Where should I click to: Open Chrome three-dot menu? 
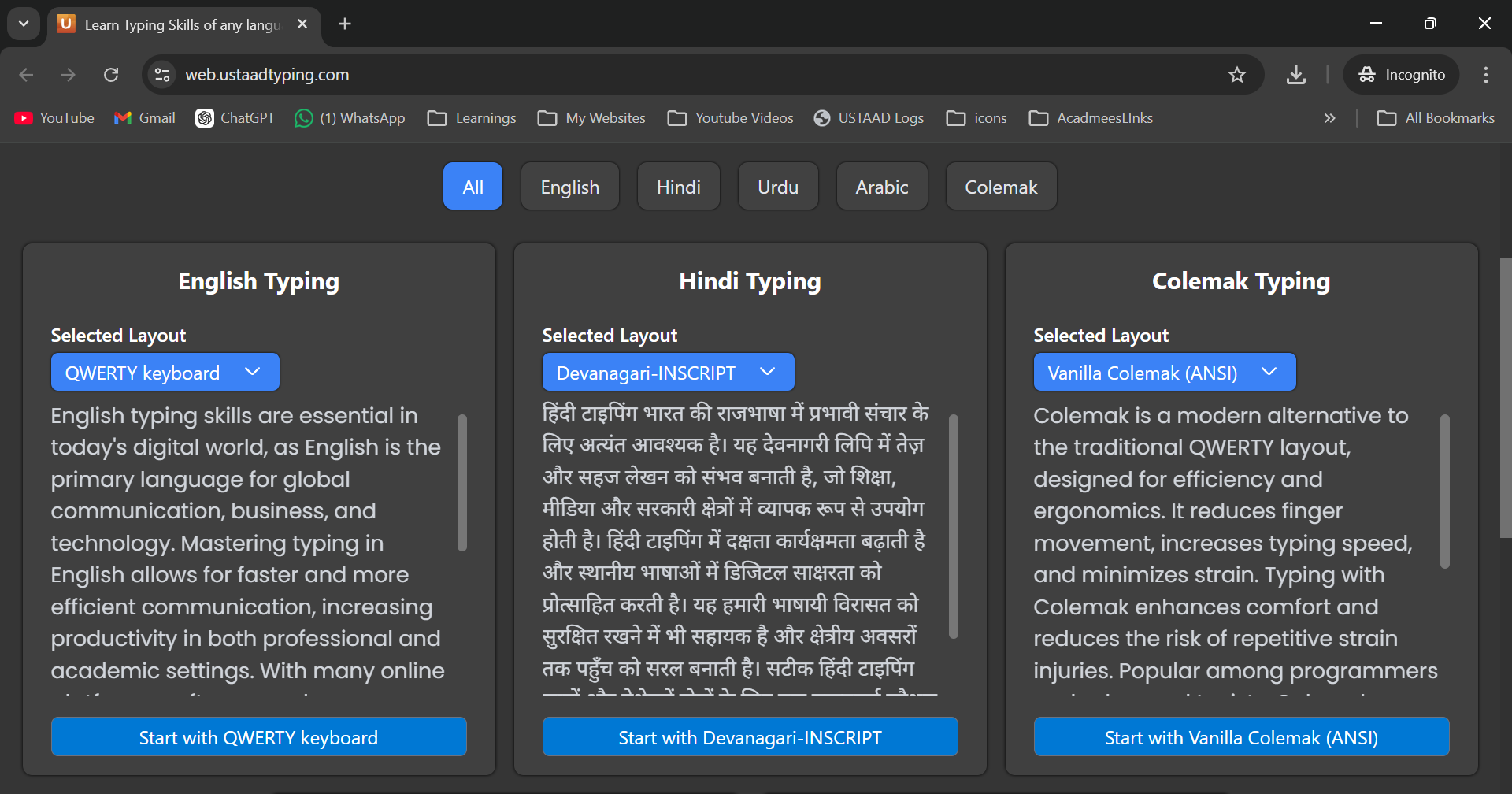(x=1485, y=75)
